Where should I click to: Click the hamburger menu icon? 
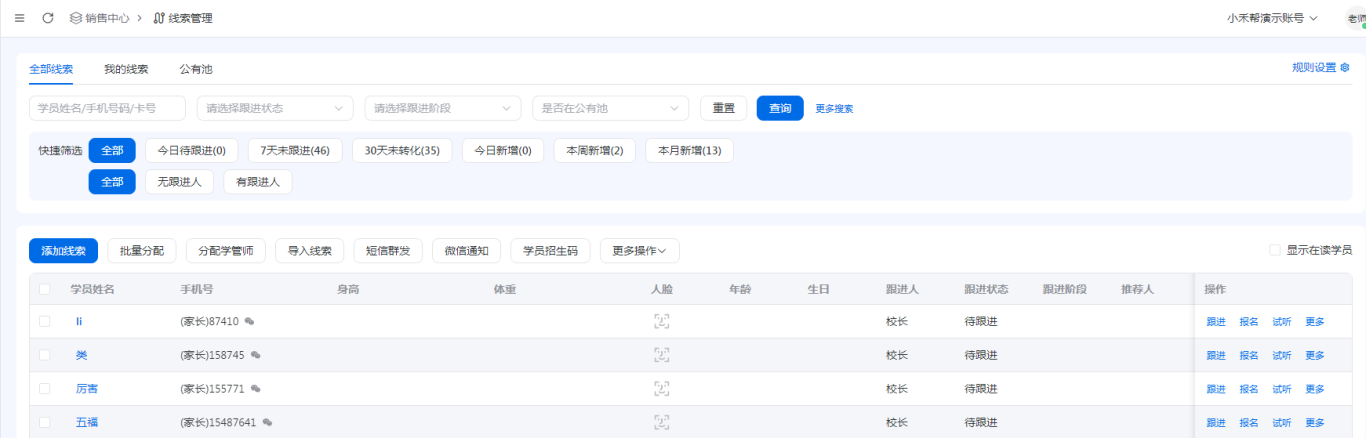point(20,18)
